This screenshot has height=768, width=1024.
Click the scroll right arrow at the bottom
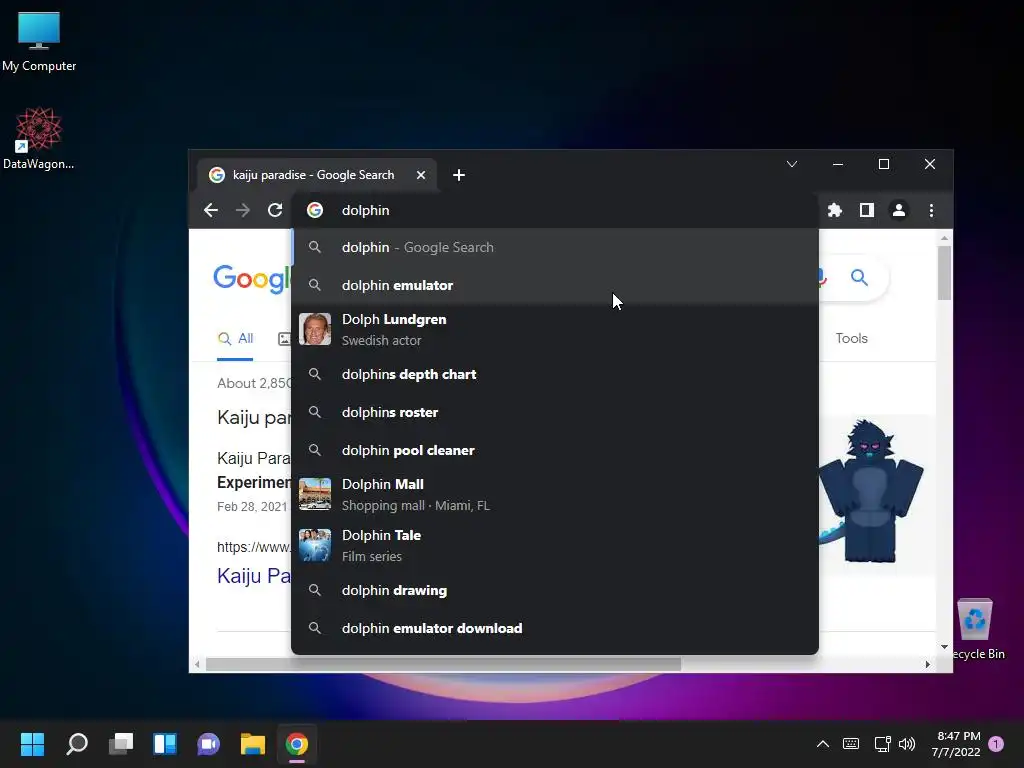click(927, 664)
